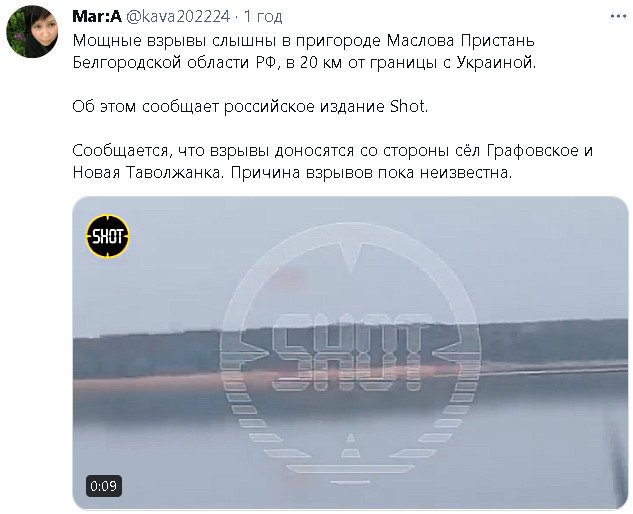
Task: Open the three-dot tweet options menu
Action: tap(618, 16)
